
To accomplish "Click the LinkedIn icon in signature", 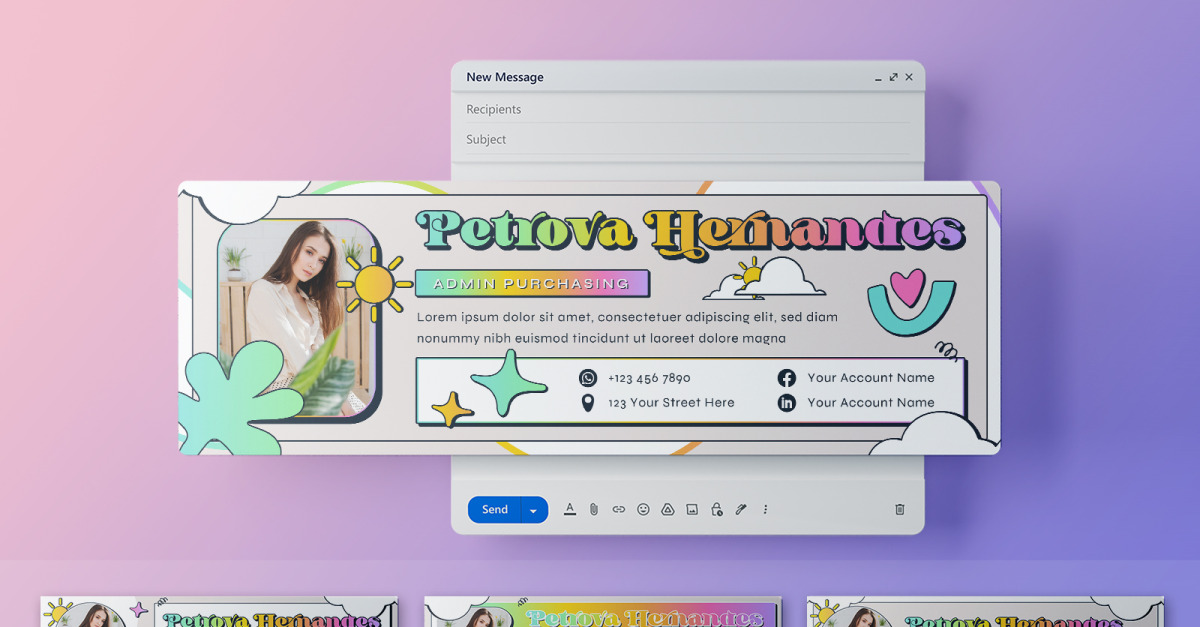I will coord(787,402).
